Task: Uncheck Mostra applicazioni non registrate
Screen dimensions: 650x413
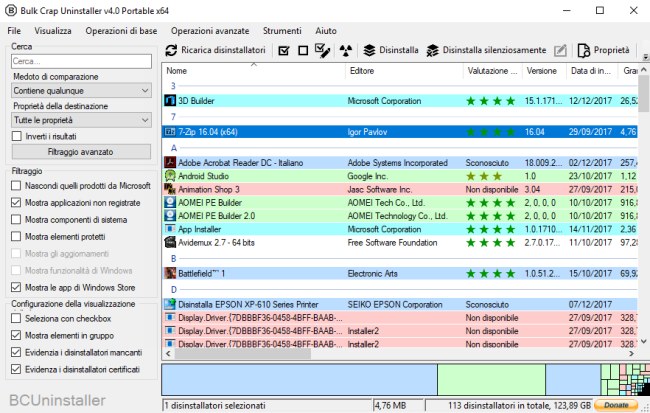Action: [16, 203]
